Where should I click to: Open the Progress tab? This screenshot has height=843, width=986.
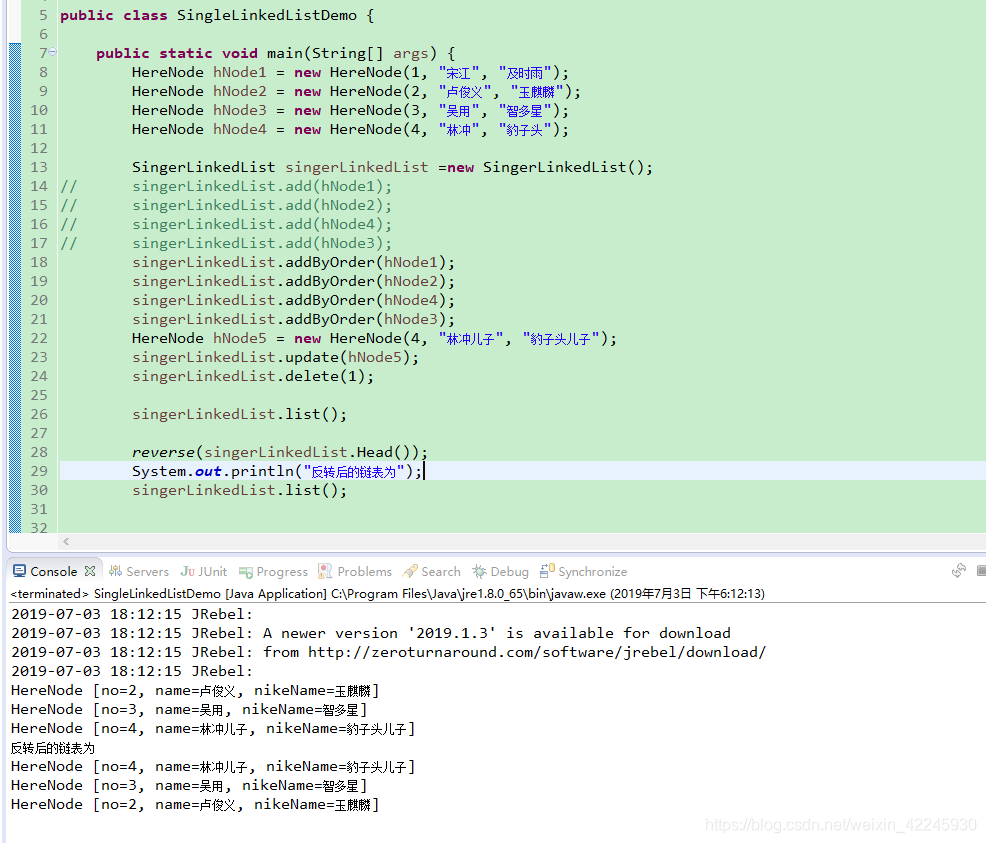274,571
